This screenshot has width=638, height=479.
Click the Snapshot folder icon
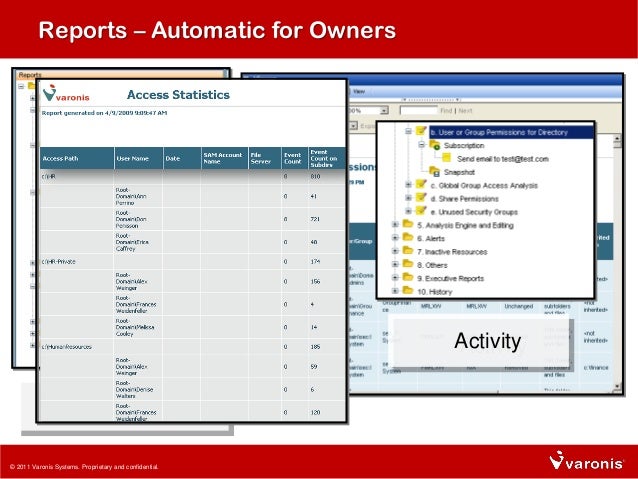click(x=435, y=172)
